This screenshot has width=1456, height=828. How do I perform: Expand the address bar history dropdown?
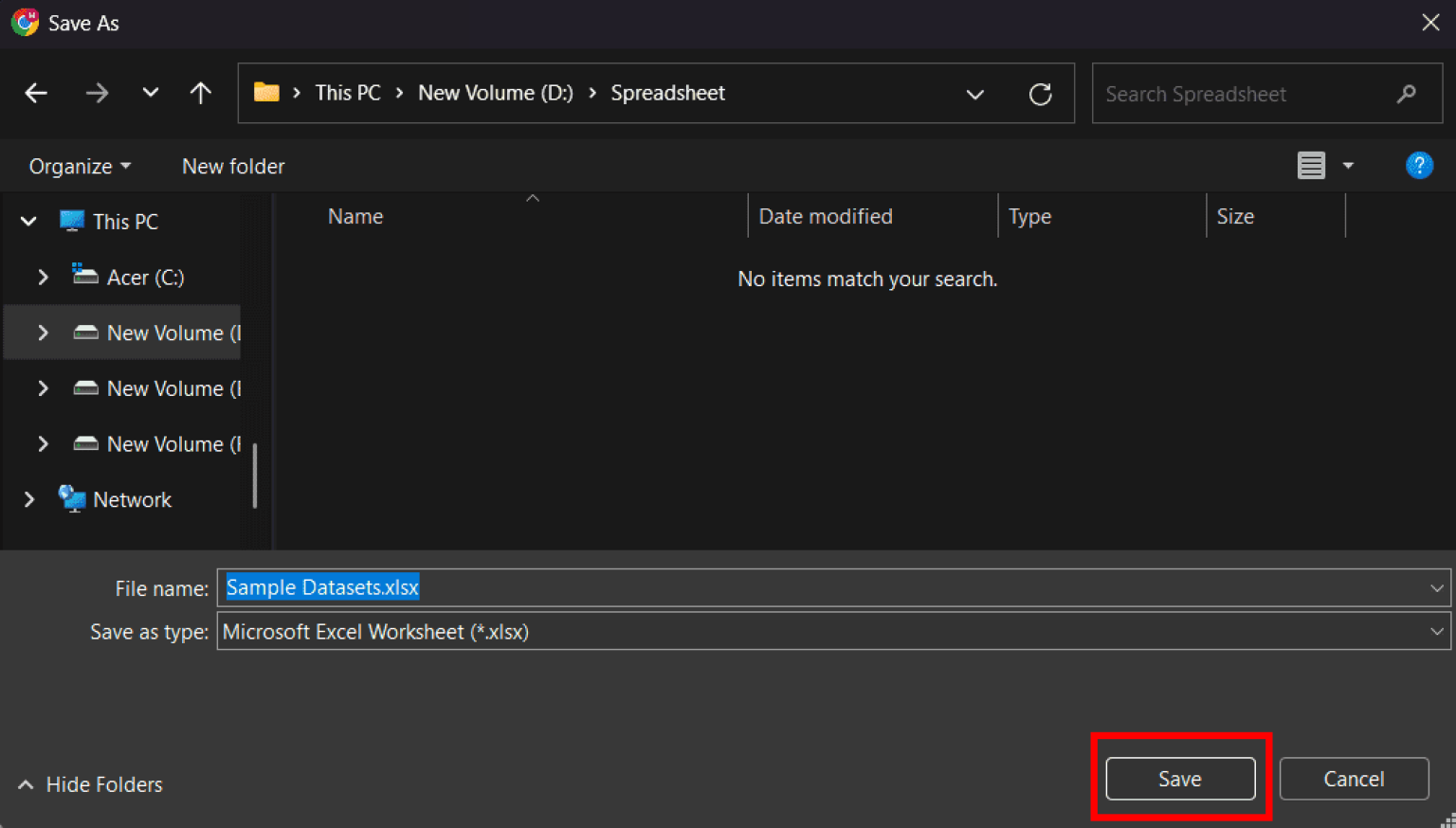point(974,94)
